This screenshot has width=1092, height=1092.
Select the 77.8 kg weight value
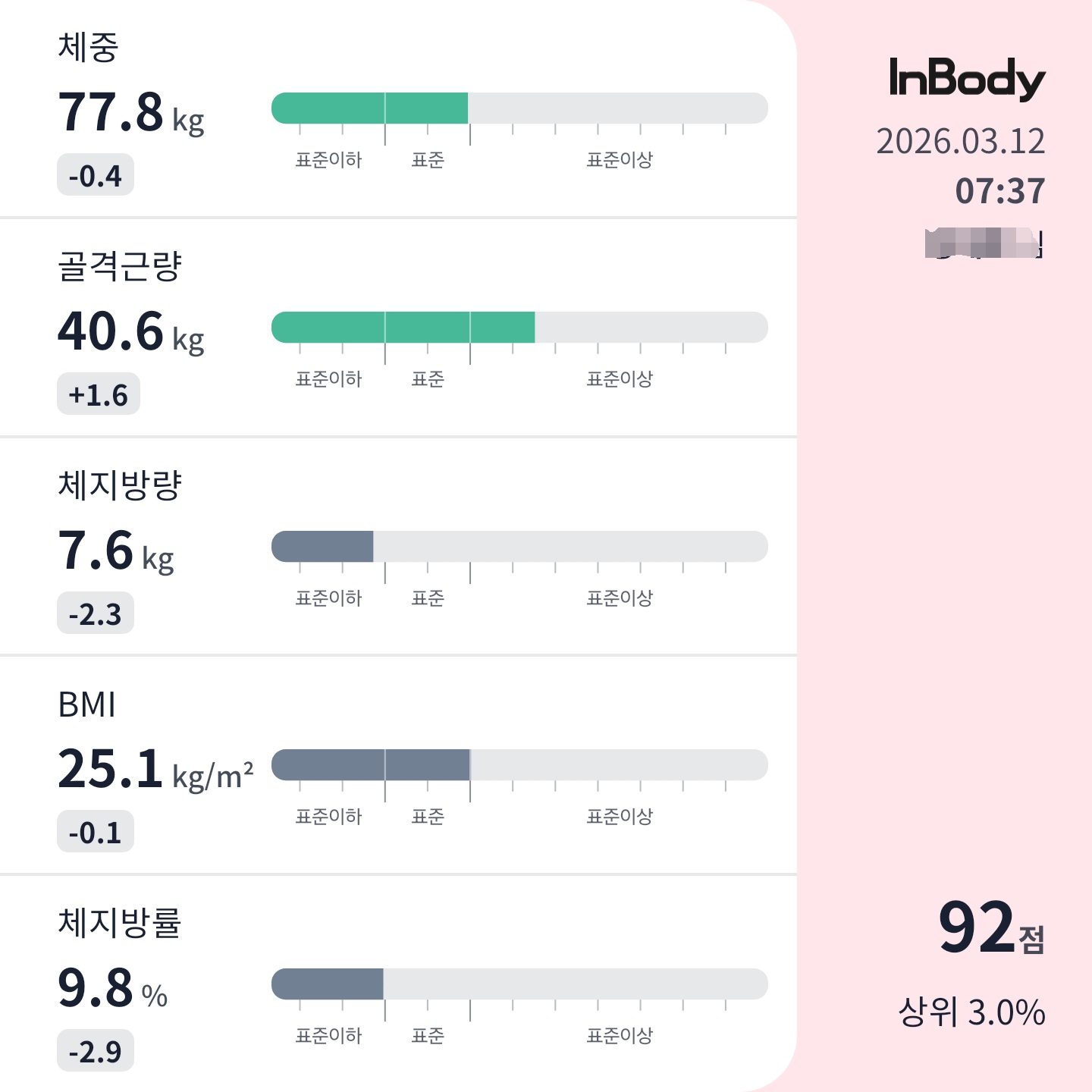click(x=131, y=113)
